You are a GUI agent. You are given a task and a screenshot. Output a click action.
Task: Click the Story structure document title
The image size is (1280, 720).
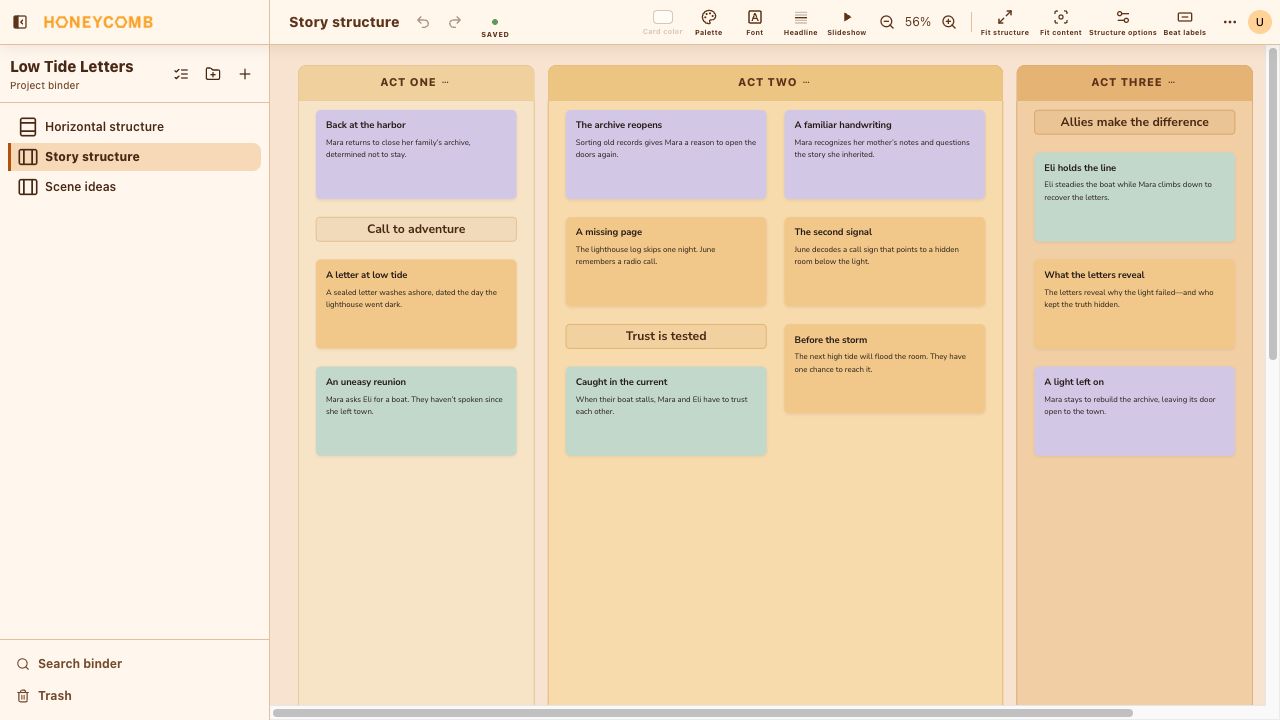tap(344, 22)
